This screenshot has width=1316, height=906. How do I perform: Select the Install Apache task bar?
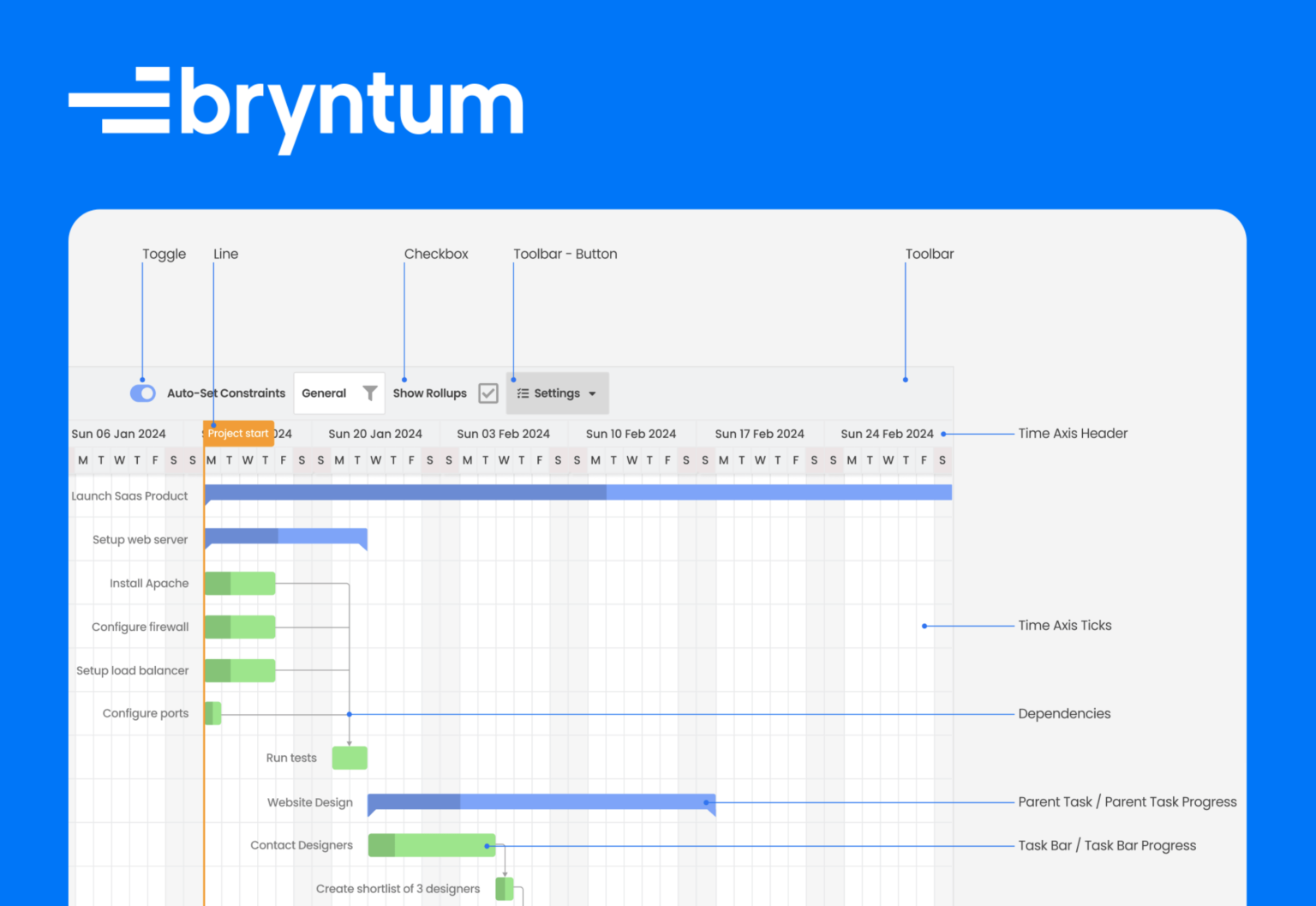click(x=240, y=583)
